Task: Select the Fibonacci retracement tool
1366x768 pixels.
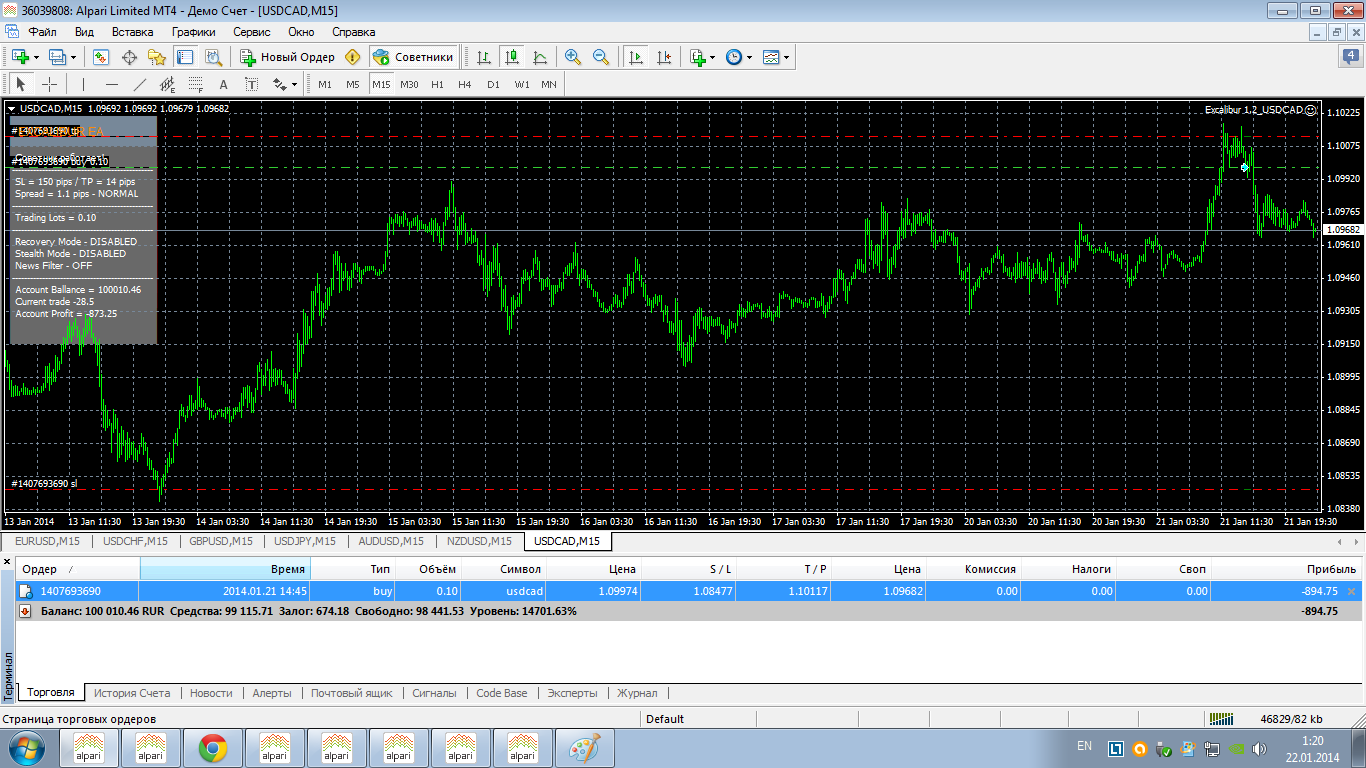Action: (x=195, y=84)
